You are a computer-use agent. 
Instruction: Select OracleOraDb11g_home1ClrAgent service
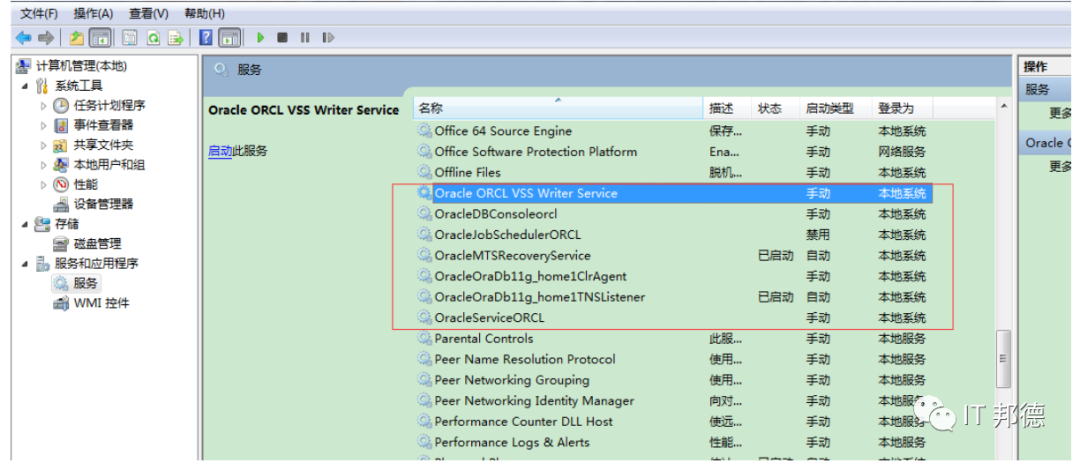pyautogui.click(x=674, y=276)
